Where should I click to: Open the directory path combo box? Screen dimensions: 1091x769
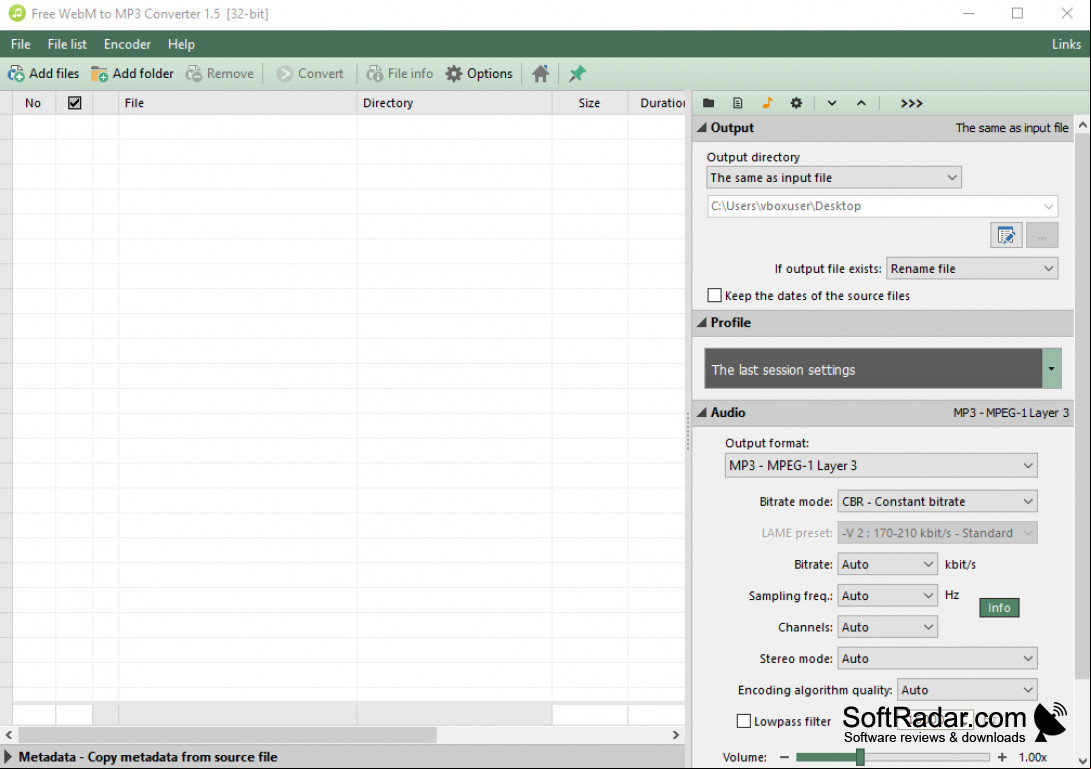(882, 206)
